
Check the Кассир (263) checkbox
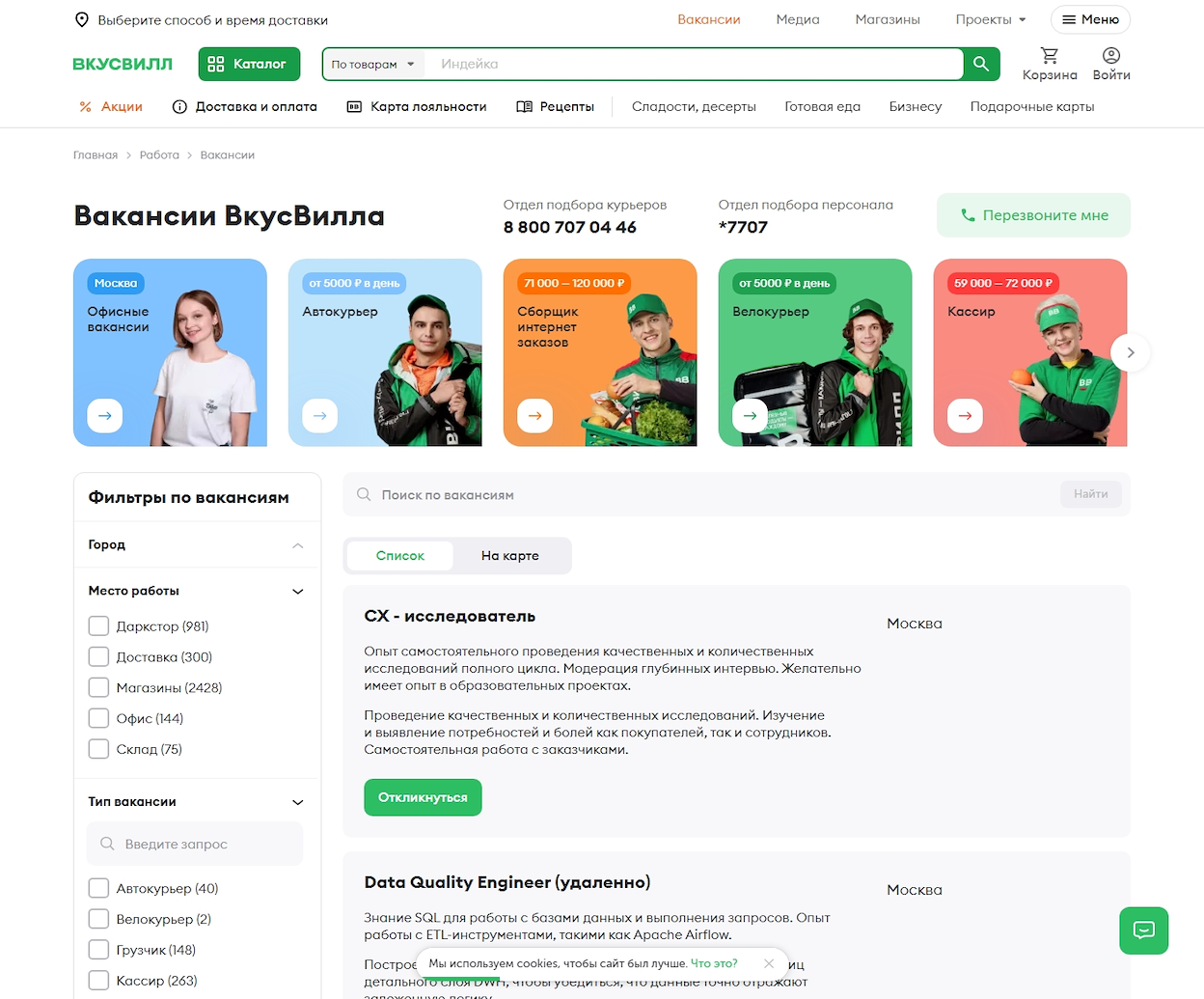98,981
